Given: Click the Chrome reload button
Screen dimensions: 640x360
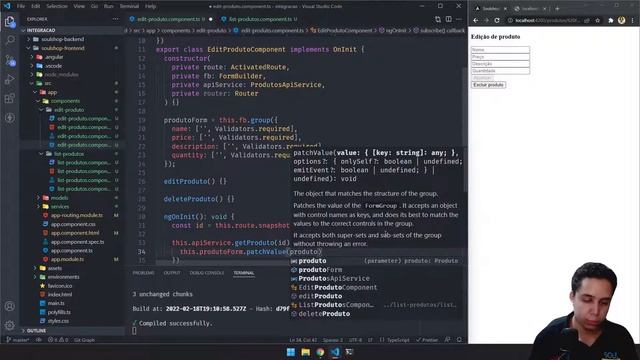Looking at the screenshot, I should point(497,20).
